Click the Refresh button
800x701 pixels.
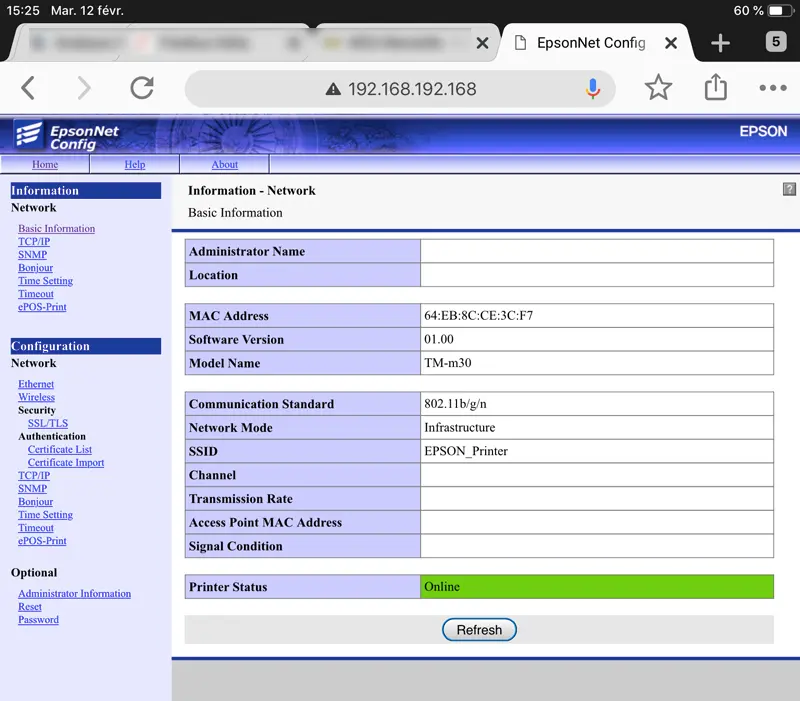[479, 630]
